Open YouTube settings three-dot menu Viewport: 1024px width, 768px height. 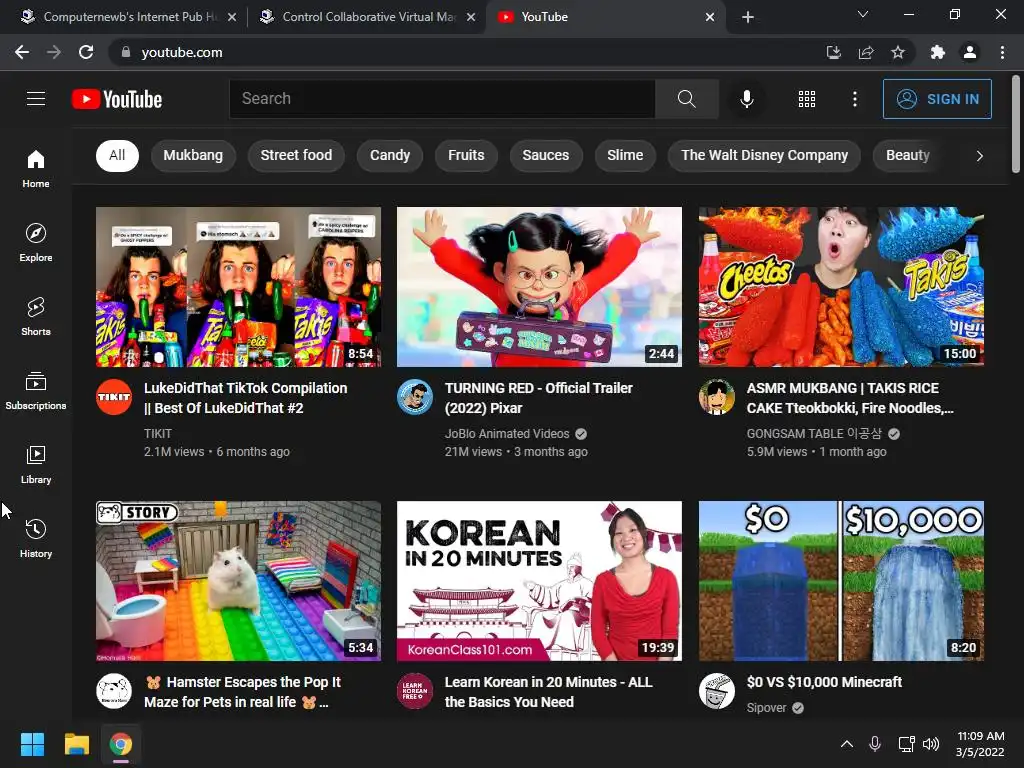point(854,99)
